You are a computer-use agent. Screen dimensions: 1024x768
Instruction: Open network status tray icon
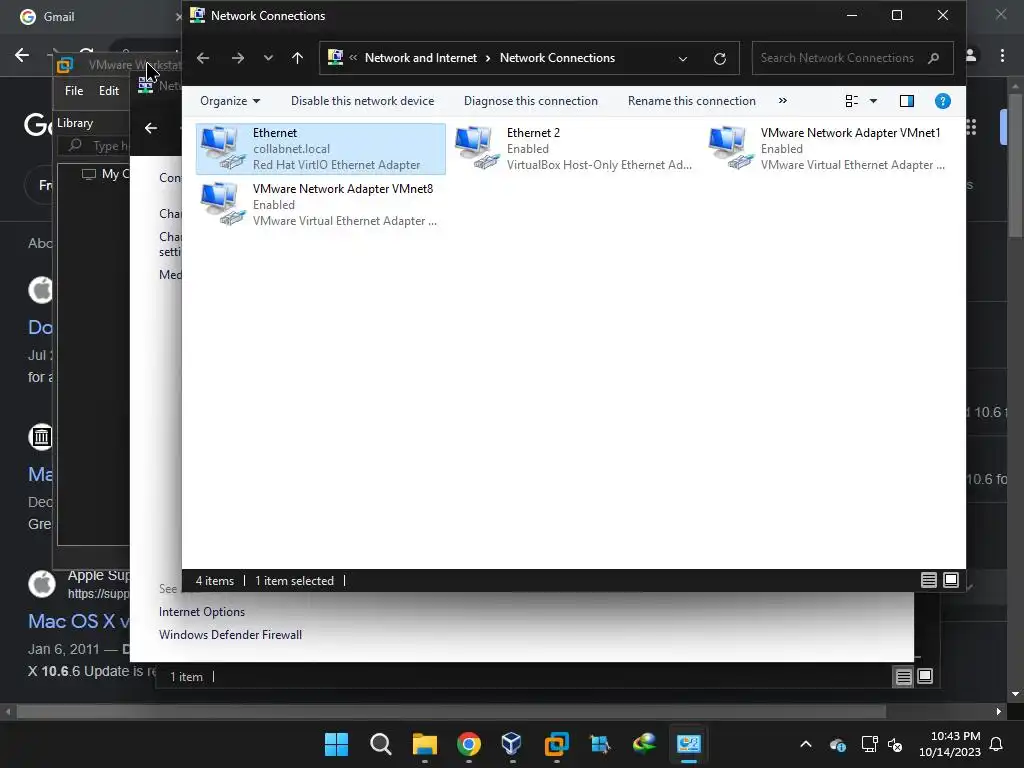point(869,744)
